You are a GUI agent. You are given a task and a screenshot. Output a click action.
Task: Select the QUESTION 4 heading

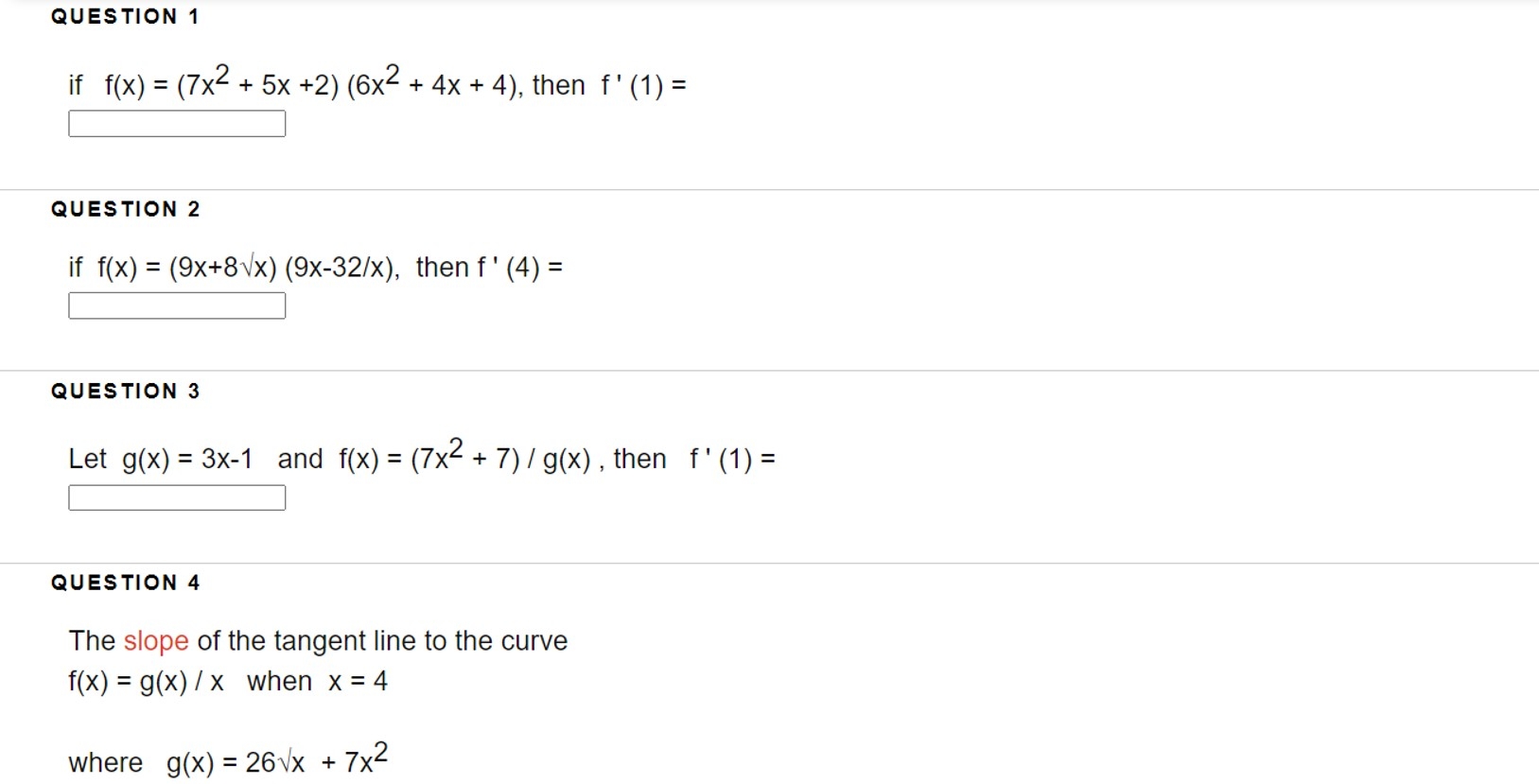[x=124, y=583]
